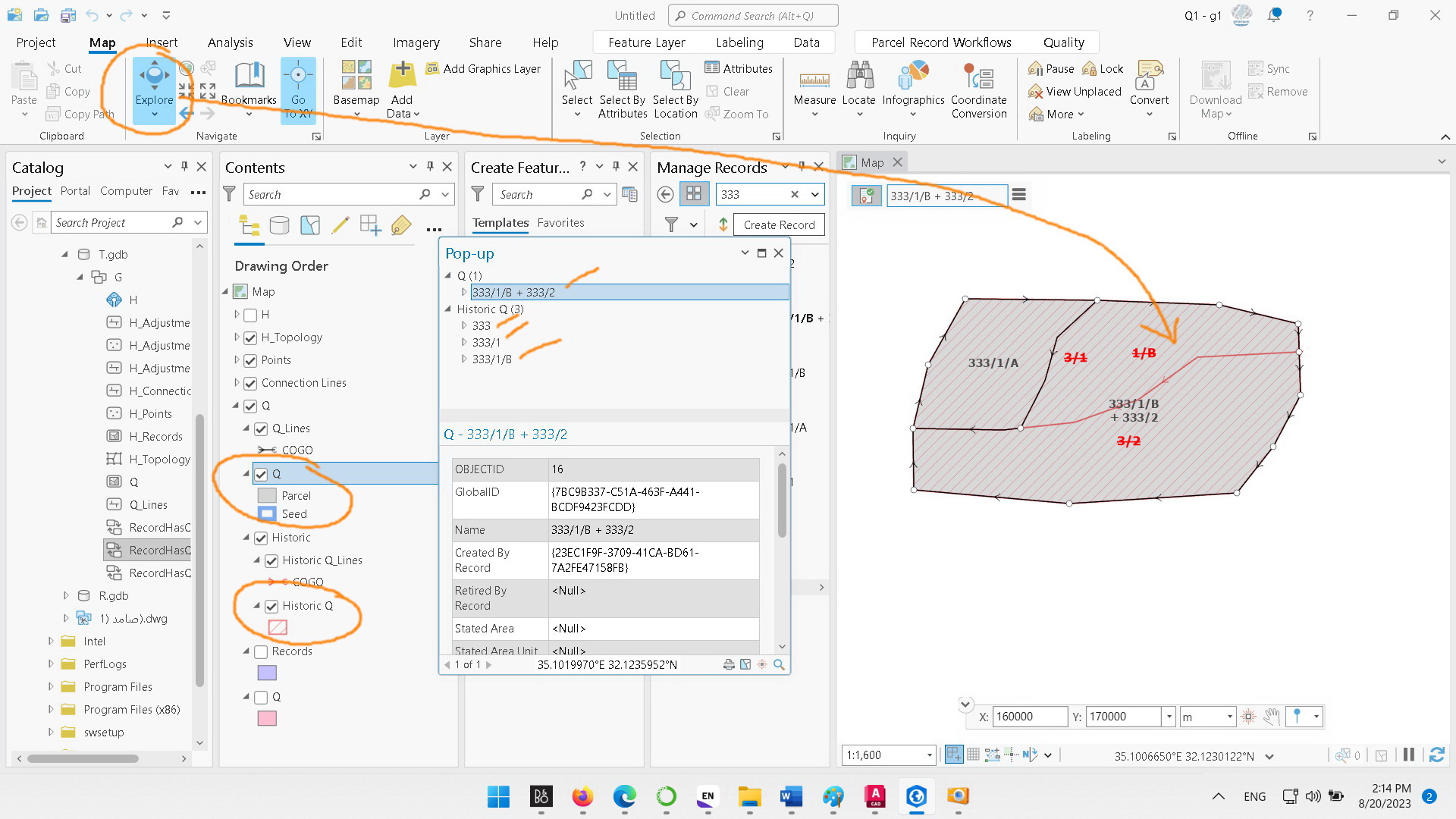Toggle visibility of Connection Lines layer
1456x819 pixels.
click(x=250, y=383)
